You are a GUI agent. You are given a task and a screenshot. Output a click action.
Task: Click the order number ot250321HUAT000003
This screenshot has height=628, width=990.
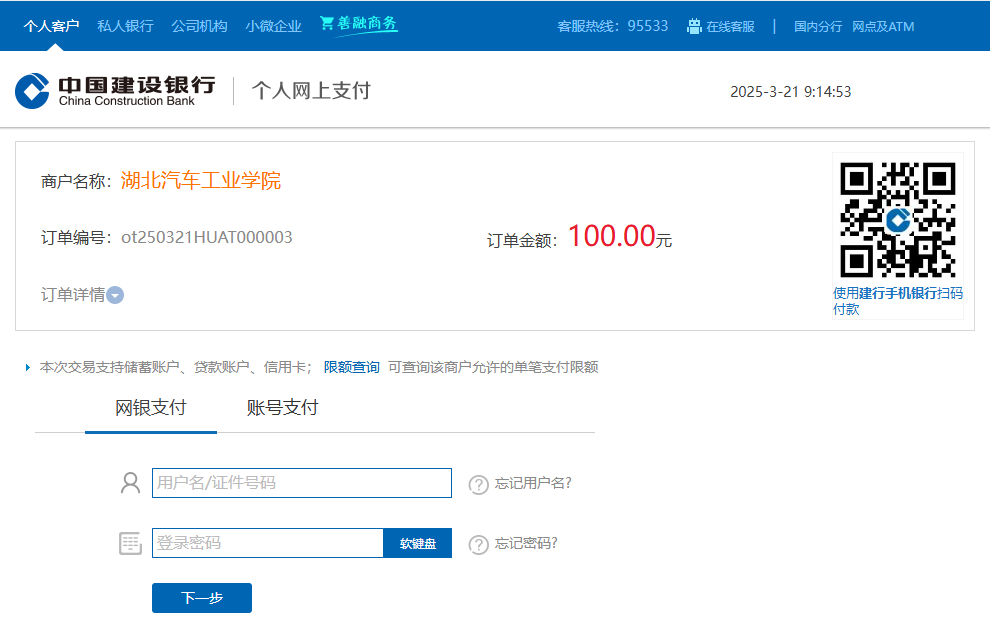(x=207, y=237)
